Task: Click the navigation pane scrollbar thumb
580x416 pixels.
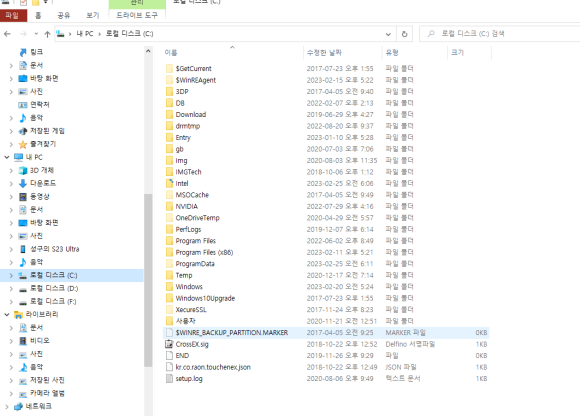Action: click(148, 280)
